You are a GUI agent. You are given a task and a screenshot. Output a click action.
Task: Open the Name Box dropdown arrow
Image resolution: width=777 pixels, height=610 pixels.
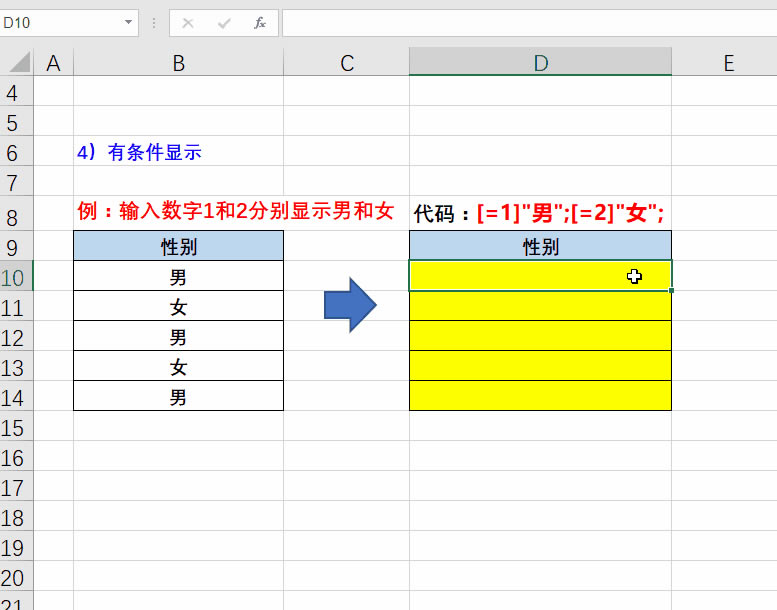coord(128,22)
